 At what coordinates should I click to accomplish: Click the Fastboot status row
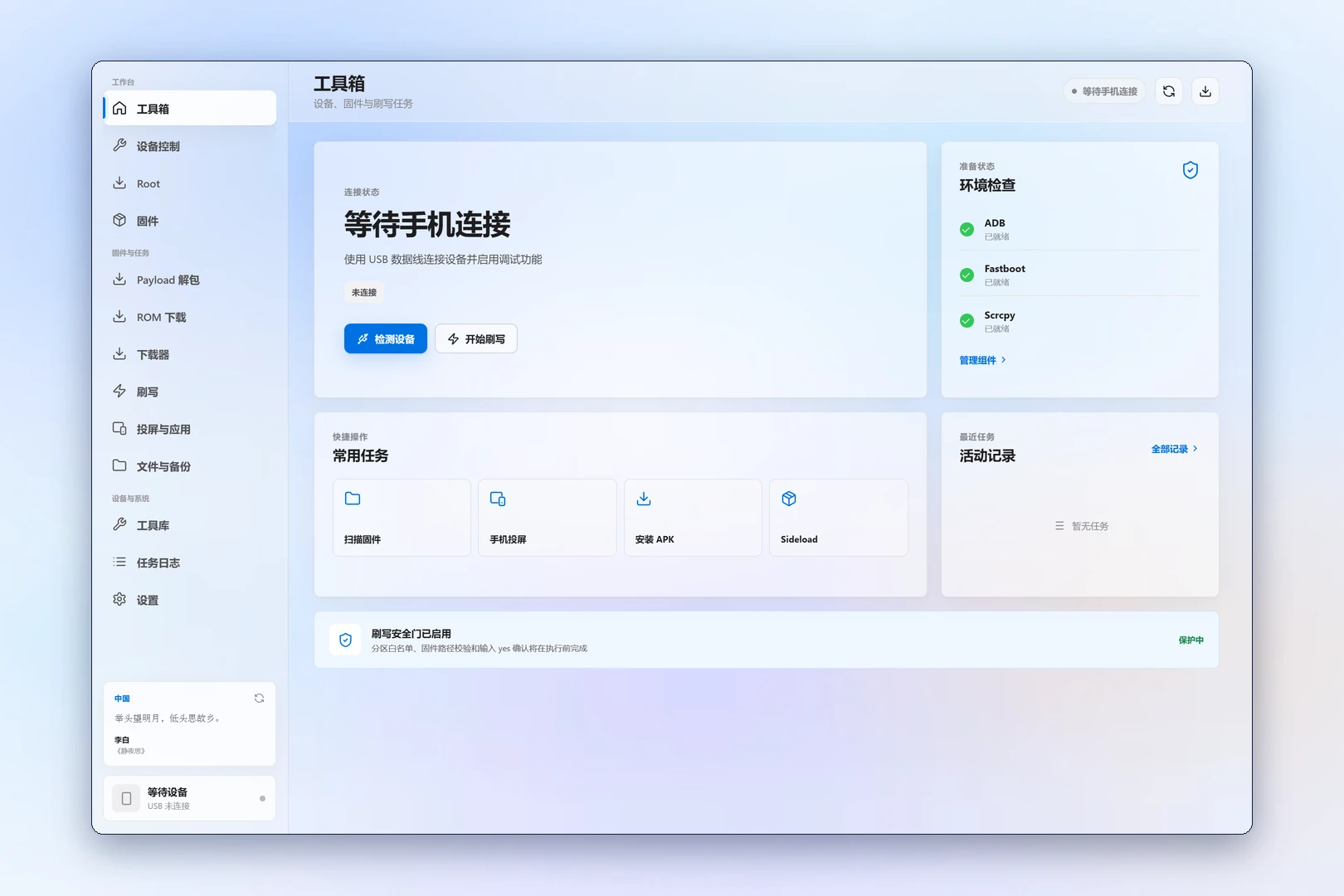tap(1080, 275)
